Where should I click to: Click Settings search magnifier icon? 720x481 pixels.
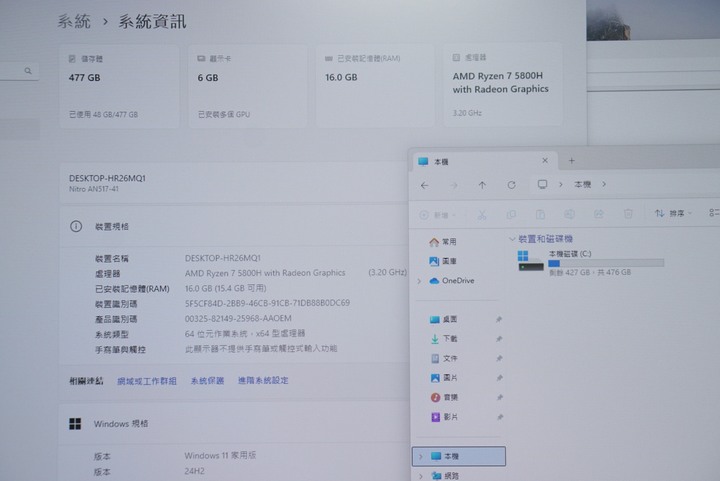click(28, 71)
